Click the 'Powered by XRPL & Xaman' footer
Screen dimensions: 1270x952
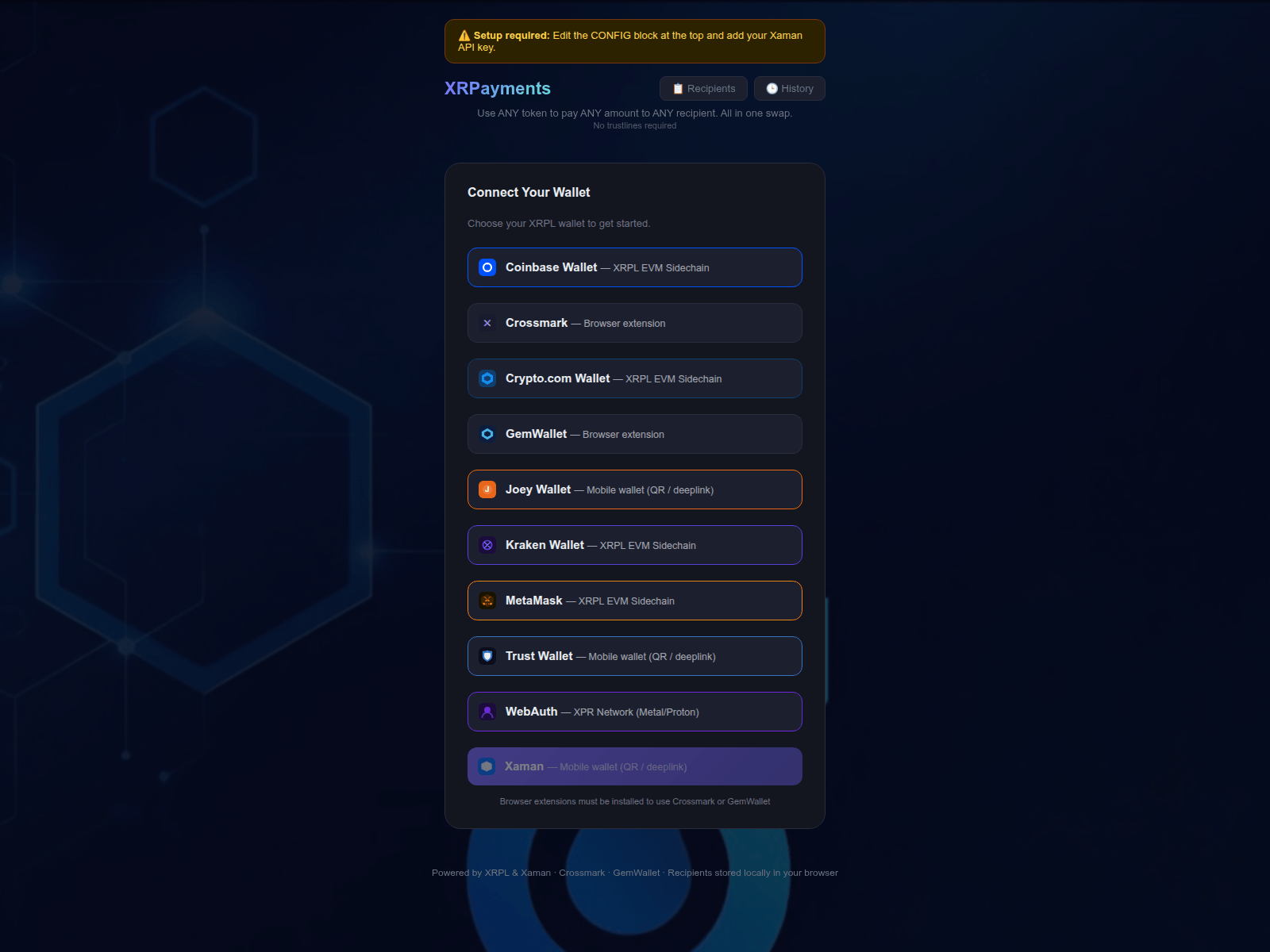(635, 873)
